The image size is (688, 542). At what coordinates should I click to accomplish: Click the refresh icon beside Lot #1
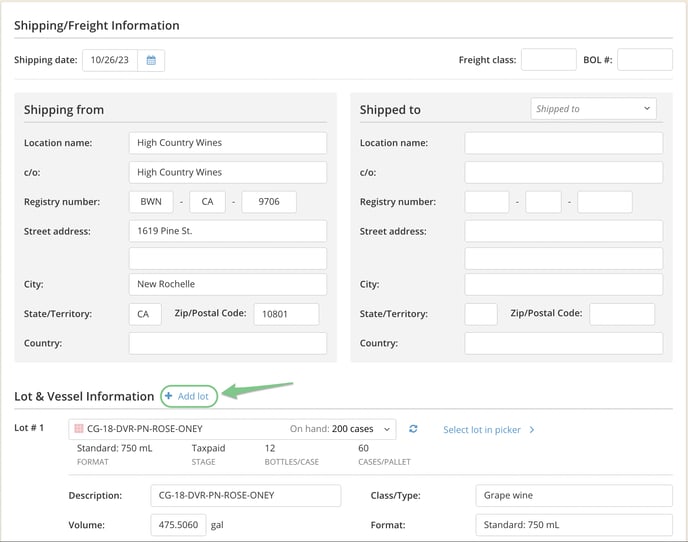tap(413, 429)
